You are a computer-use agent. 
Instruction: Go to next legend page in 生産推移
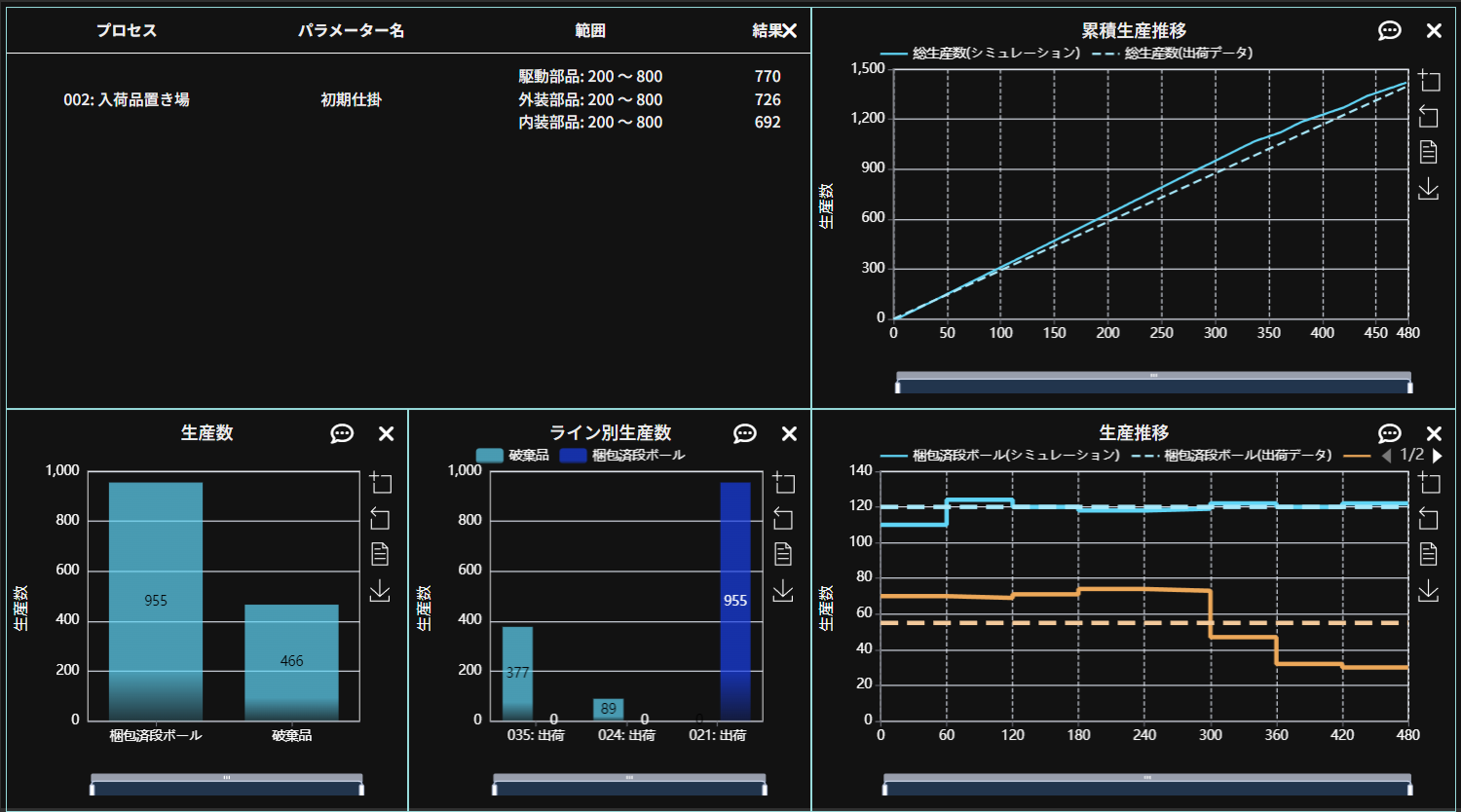click(1437, 456)
